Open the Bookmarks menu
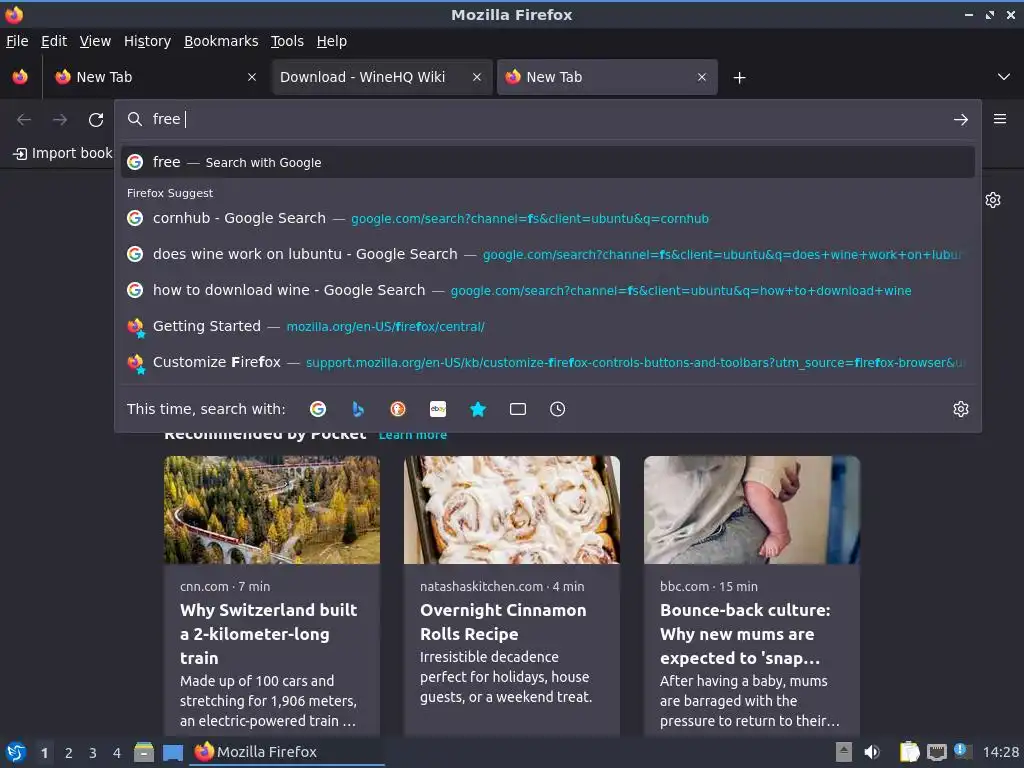The image size is (1024, 768). [x=221, y=41]
